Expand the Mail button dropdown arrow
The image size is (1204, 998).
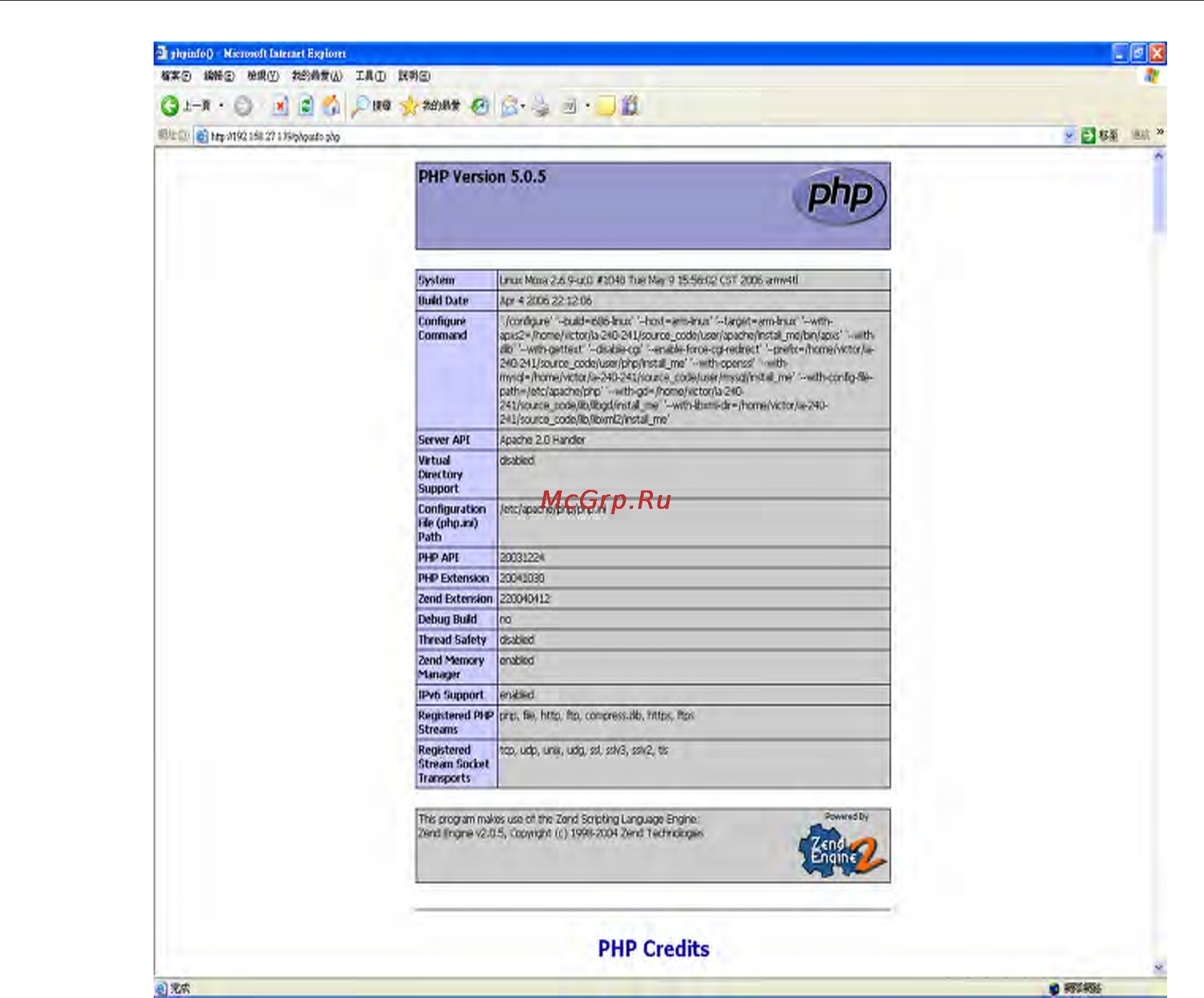pyautogui.click(x=523, y=105)
